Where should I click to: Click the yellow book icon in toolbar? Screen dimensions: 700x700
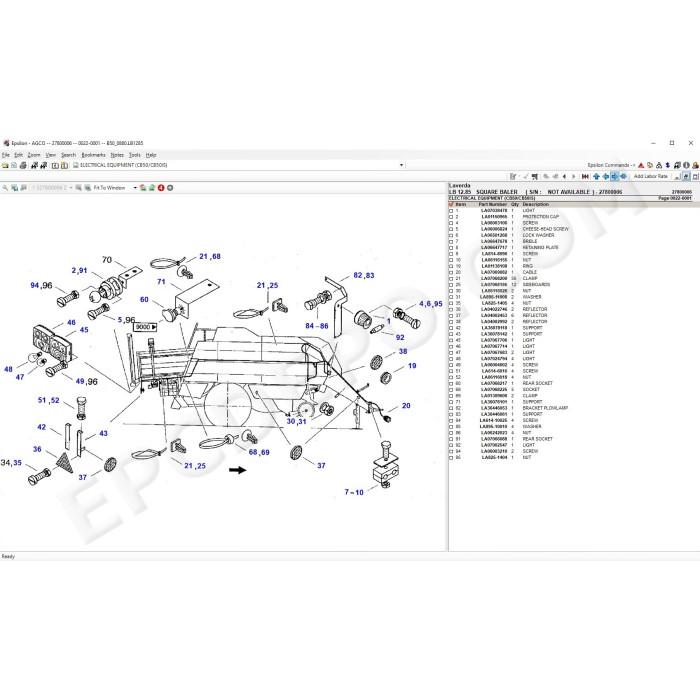(64, 165)
